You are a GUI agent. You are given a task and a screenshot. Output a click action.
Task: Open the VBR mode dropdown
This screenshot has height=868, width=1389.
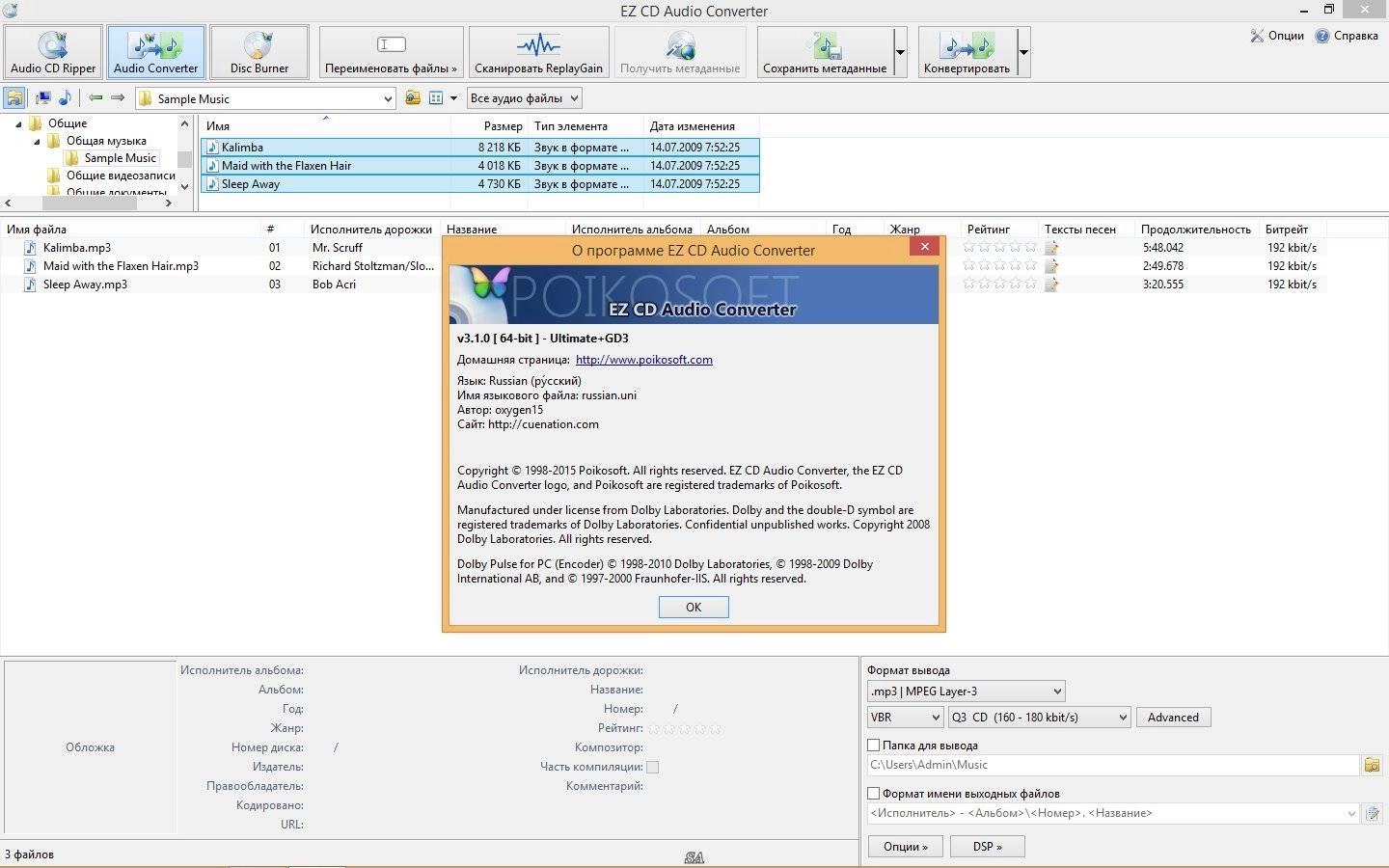pos(905,718)
